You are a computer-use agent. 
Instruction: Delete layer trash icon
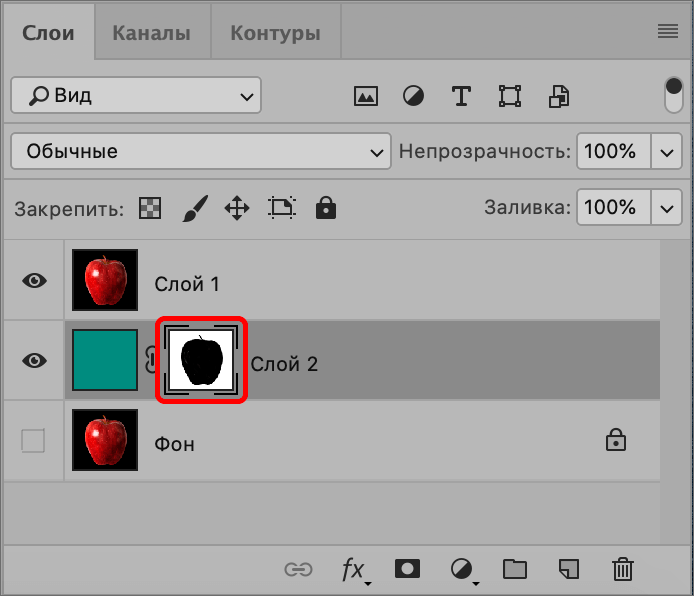pos(623,569)
